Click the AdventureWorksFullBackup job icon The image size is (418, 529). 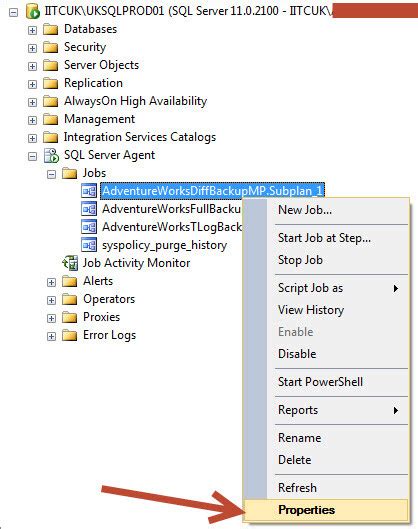(x=89, y=209)
